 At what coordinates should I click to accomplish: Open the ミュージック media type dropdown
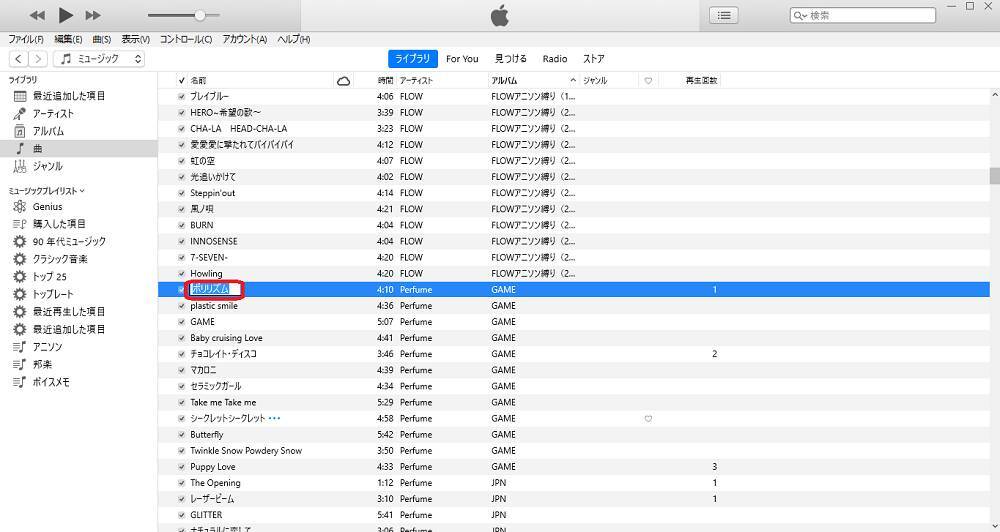pyautogui.click(x=100, y=59)
